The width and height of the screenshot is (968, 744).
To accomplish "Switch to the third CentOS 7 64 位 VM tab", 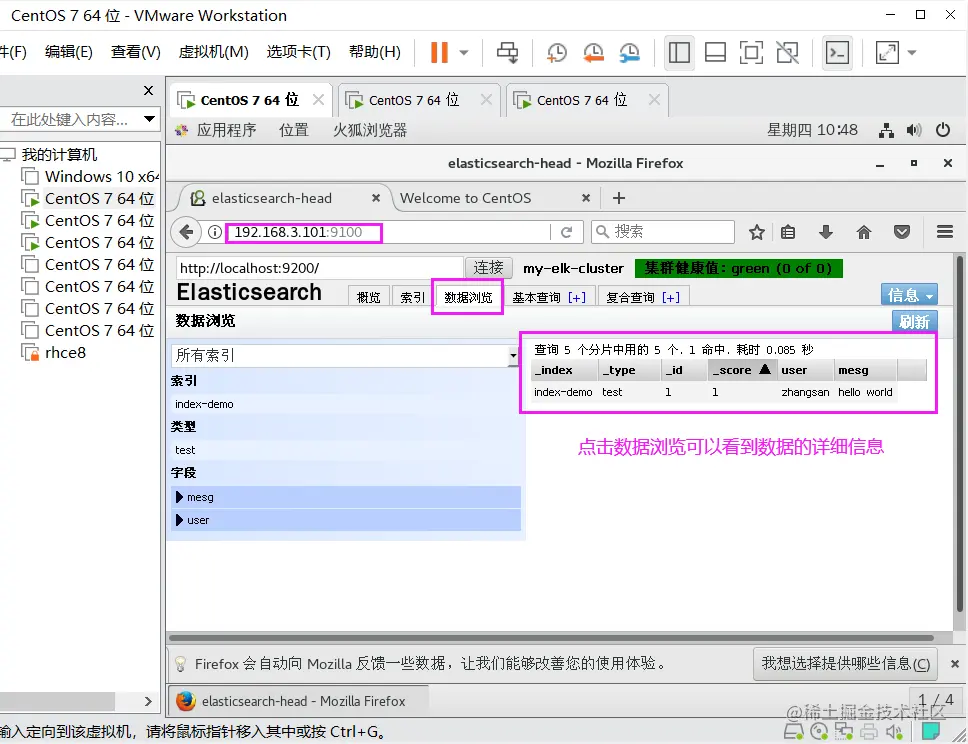I will 582,100.
